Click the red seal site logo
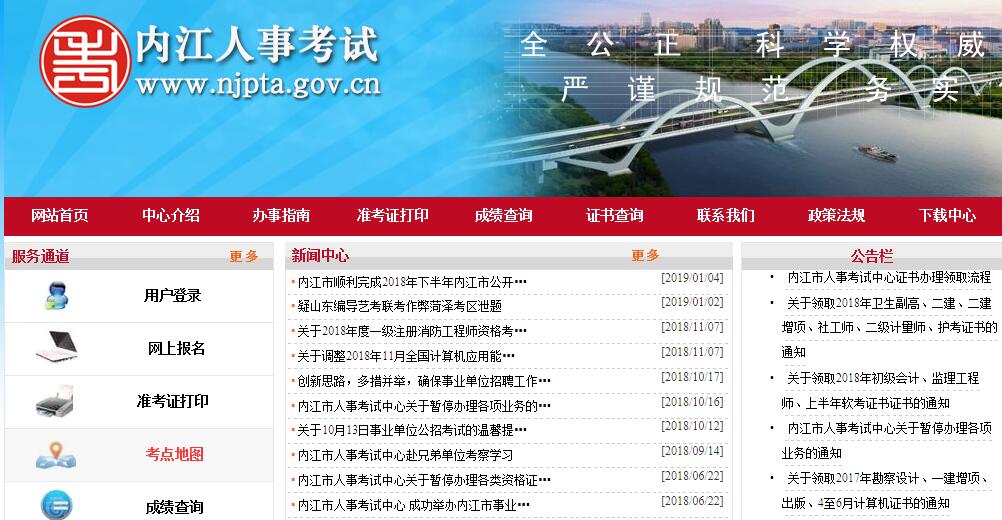1002x520 pixels. point(85,63)
